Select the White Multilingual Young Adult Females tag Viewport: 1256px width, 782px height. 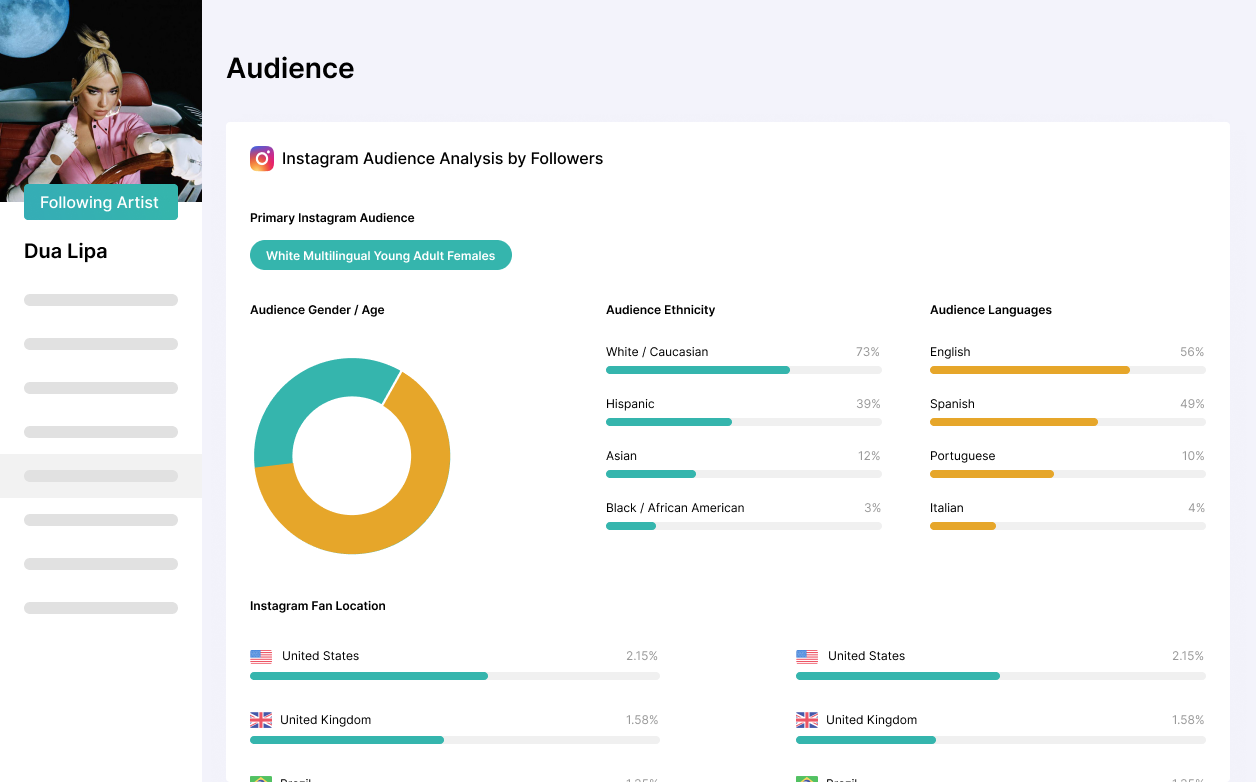pos(381,255)
